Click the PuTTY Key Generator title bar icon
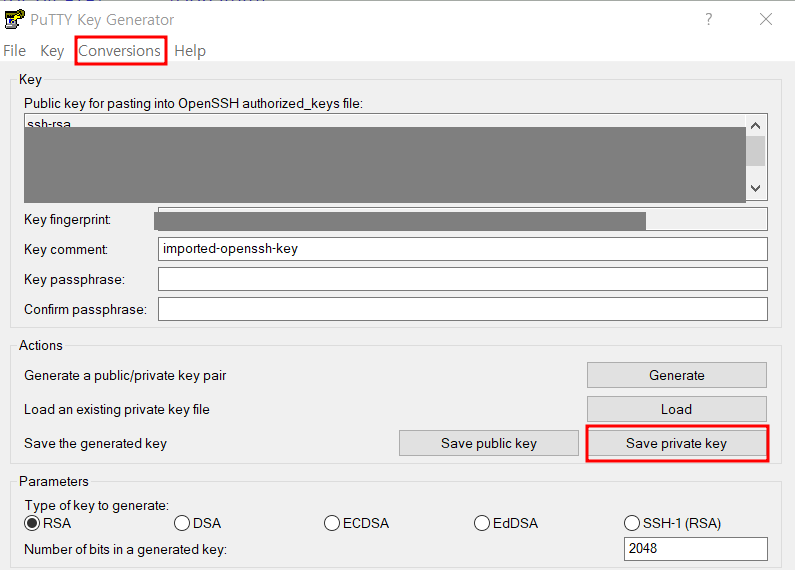 [x=14, y=19]
